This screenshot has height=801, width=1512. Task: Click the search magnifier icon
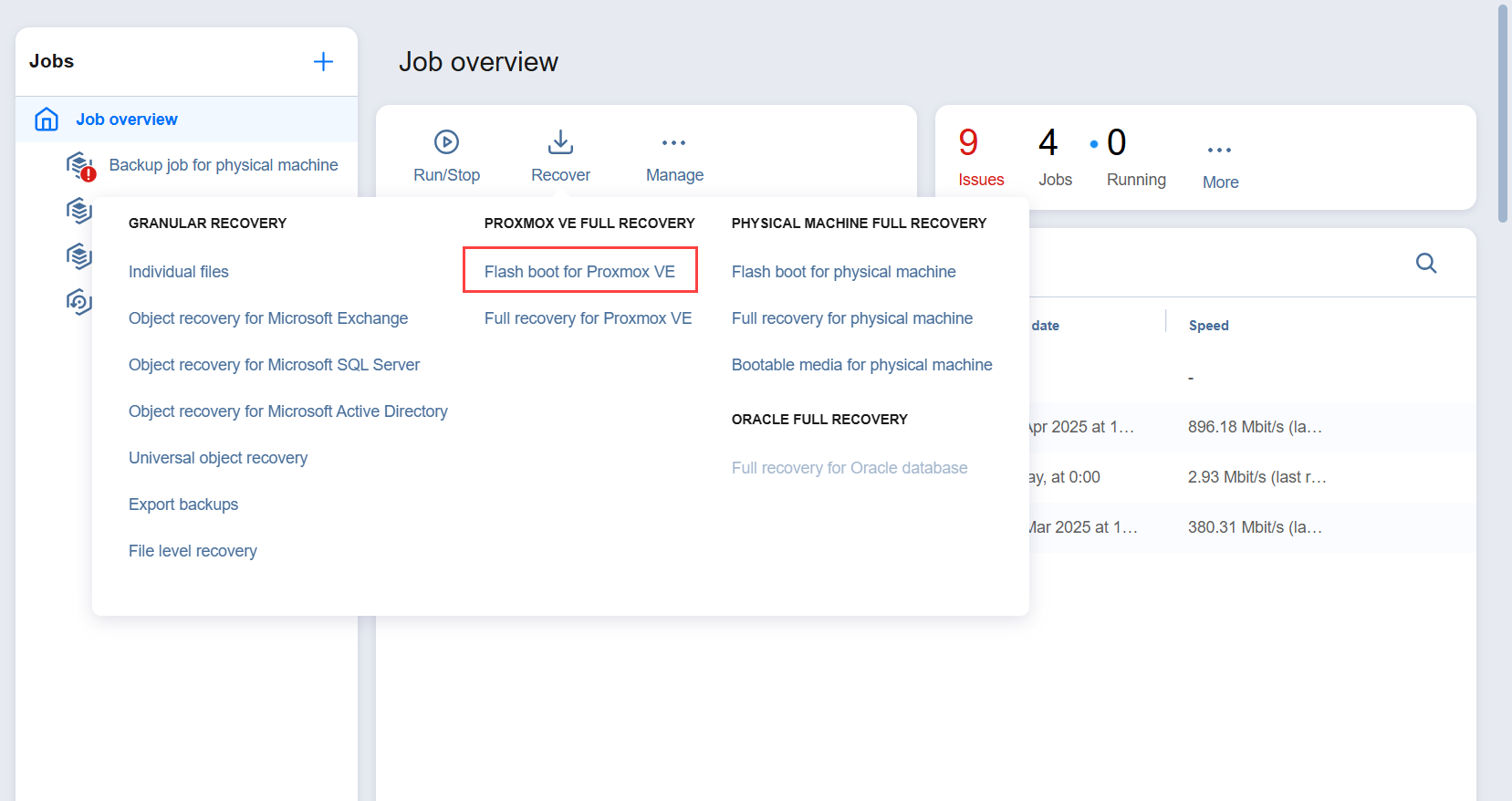click(1425, 264)
